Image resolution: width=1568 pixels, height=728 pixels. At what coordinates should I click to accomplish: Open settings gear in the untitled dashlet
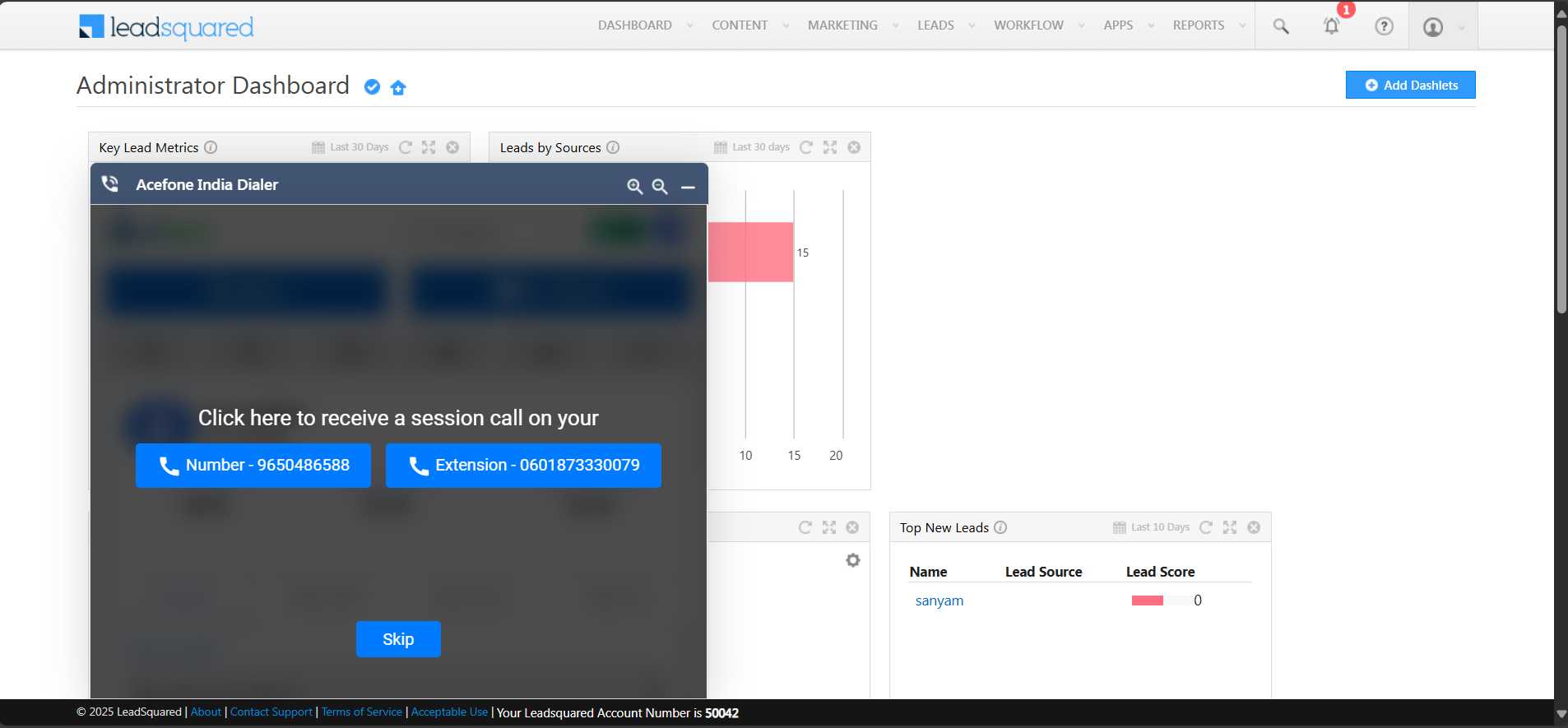click(x=853, y=560)
